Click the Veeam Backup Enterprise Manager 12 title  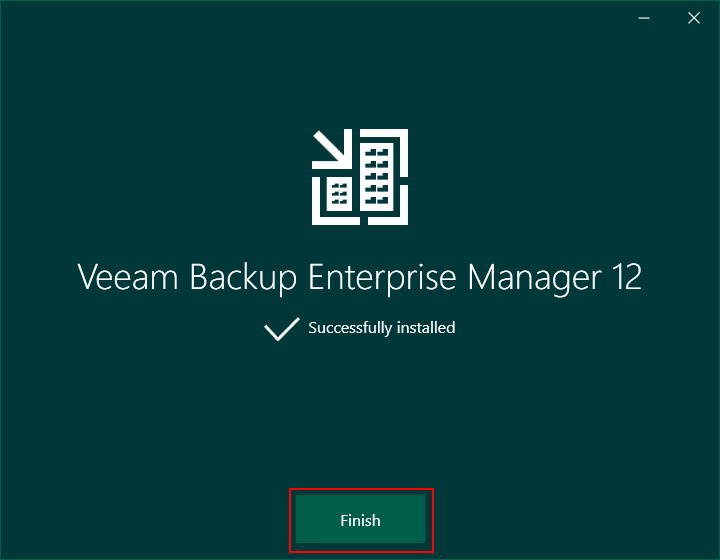tap(360, 278)
